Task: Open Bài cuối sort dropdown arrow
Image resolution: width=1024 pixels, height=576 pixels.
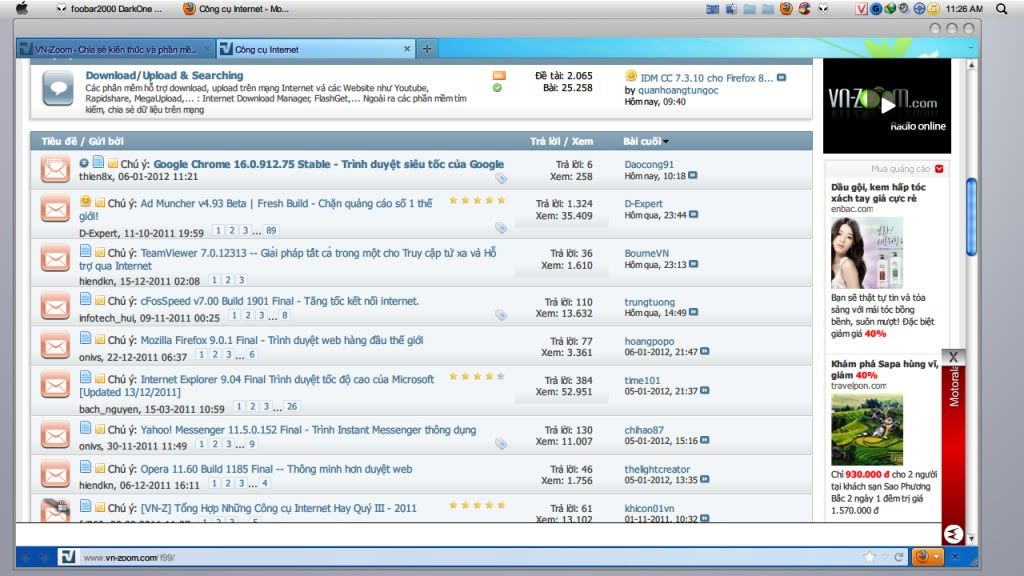Action: click(x=665, y=142)
